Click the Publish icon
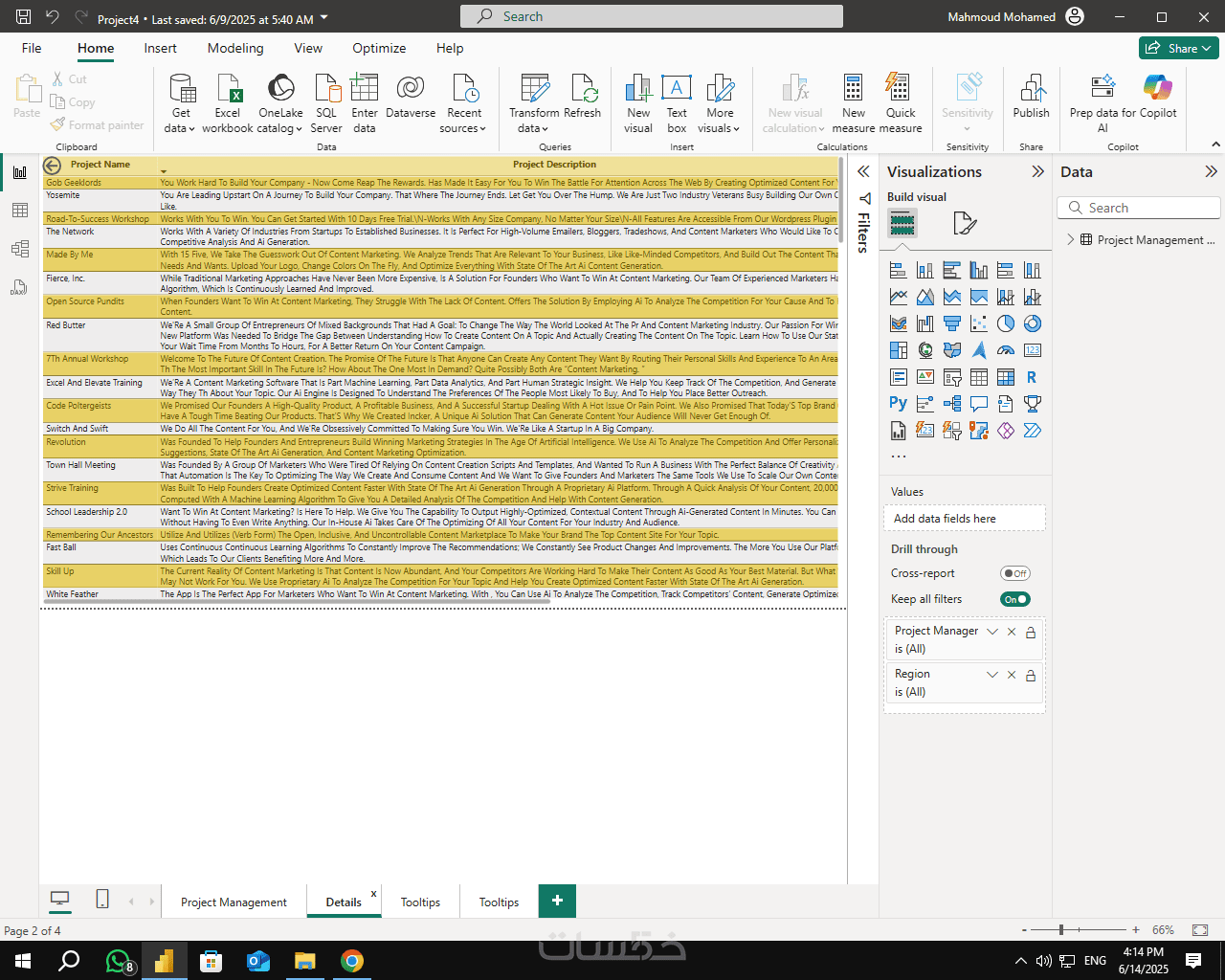1225x980 pixels. point(1032,96)
